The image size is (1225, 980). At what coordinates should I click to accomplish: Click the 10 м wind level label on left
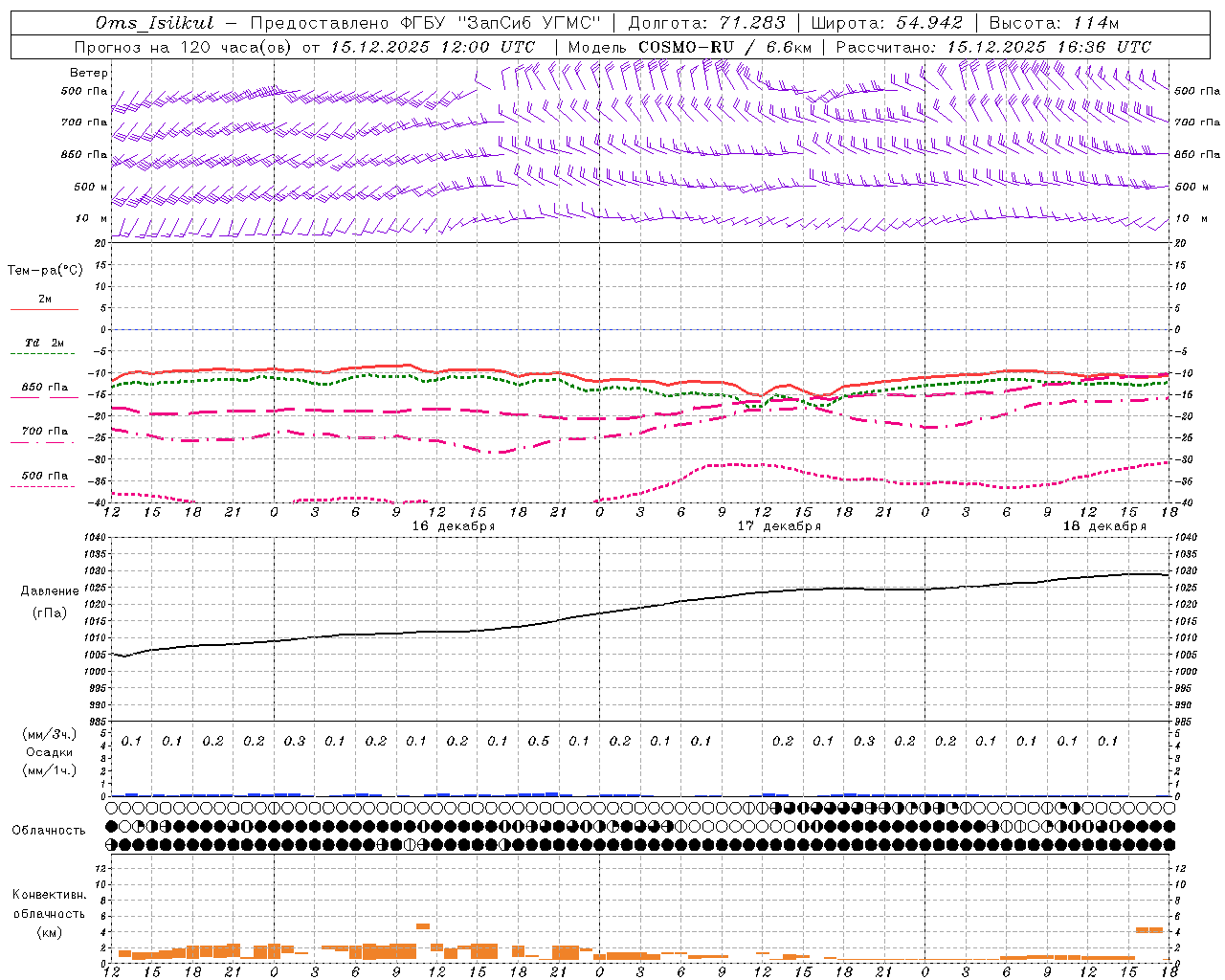[x=91, y=218]
